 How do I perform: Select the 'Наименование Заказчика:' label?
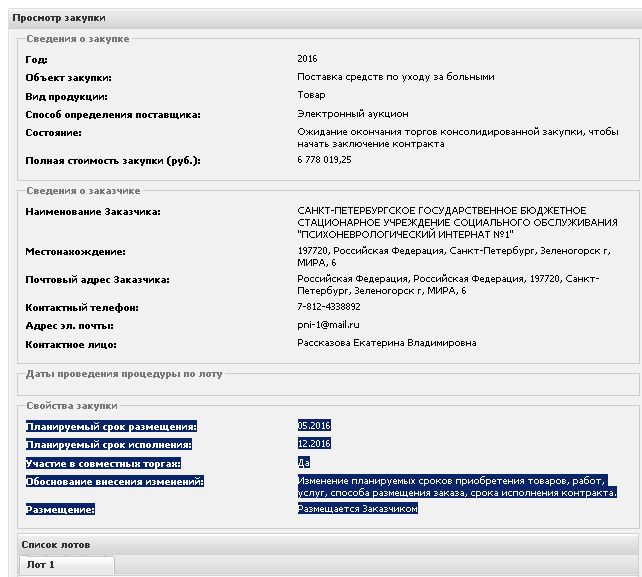click(93, 212)
